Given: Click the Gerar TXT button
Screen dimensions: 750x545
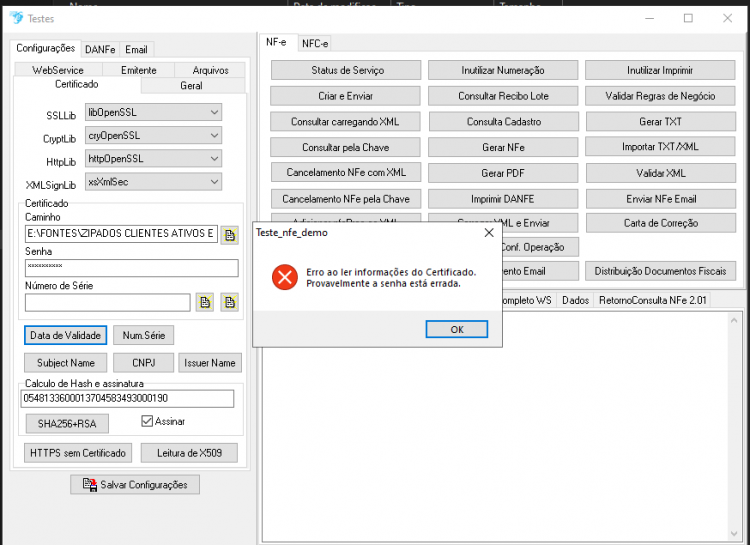Looking at the screenshot, I should [661, 122].
